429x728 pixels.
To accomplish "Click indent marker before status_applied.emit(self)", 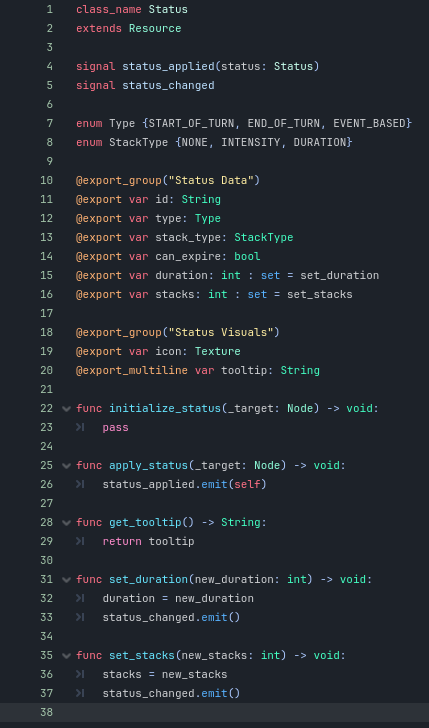I will tap(80, 484).
